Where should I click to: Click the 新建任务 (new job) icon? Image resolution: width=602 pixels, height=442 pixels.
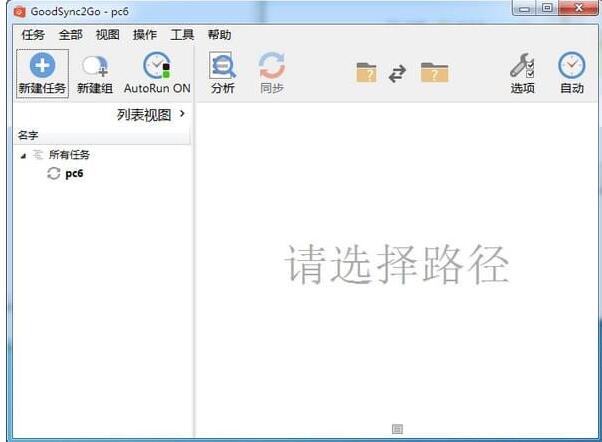(x=42, y=67)
